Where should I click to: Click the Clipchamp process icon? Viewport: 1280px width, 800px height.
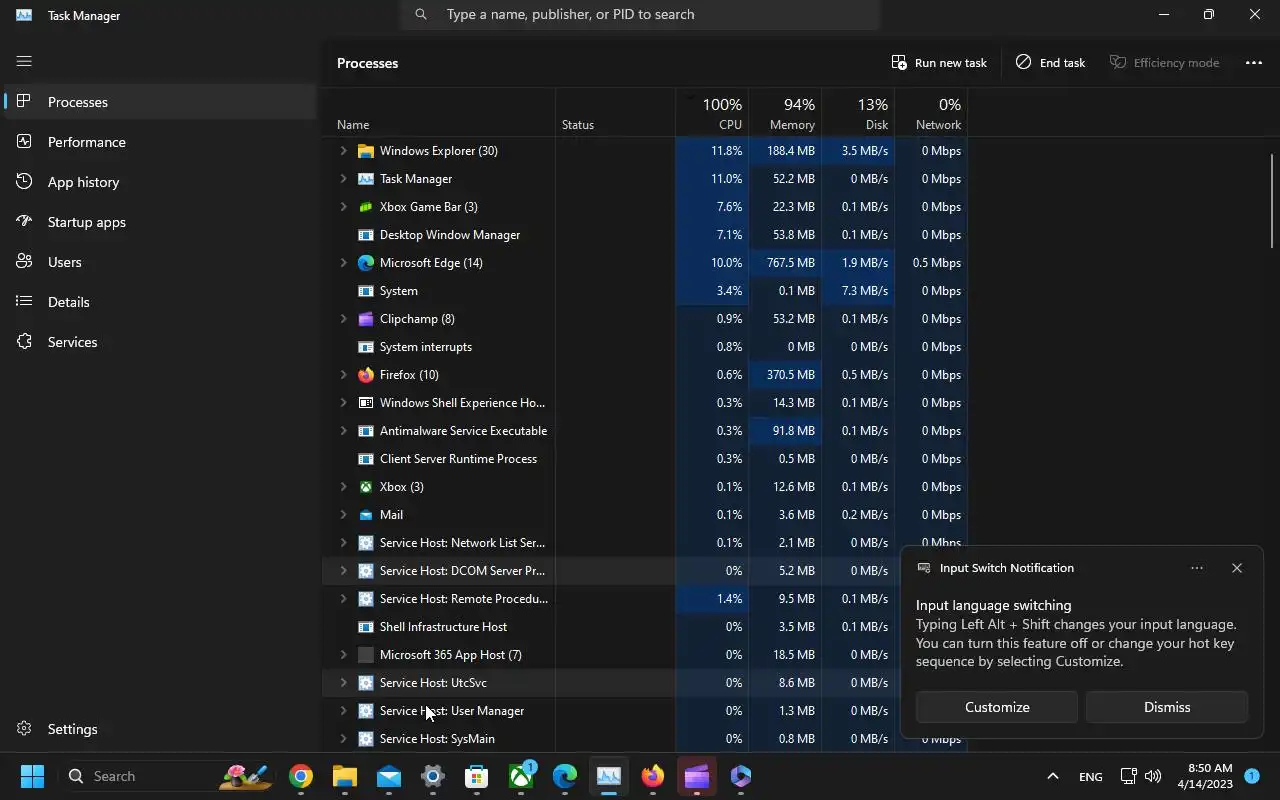(x=366, y=319)
